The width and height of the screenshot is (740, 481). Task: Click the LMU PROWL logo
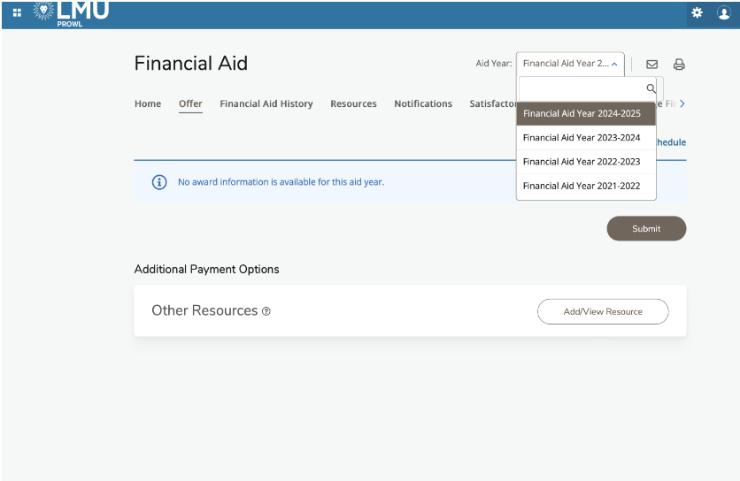(x=71, y=13)
